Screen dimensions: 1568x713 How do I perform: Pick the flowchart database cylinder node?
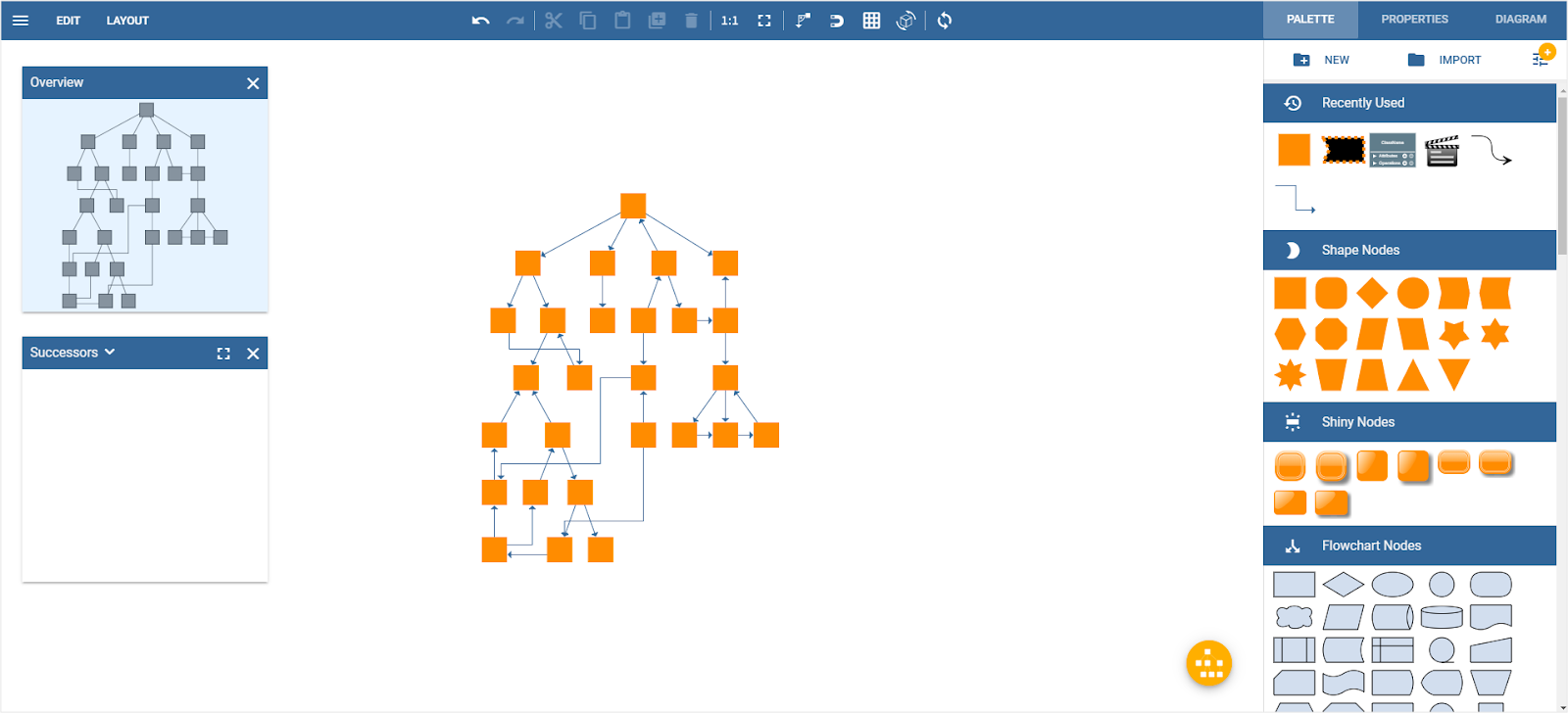[1442, 617]
